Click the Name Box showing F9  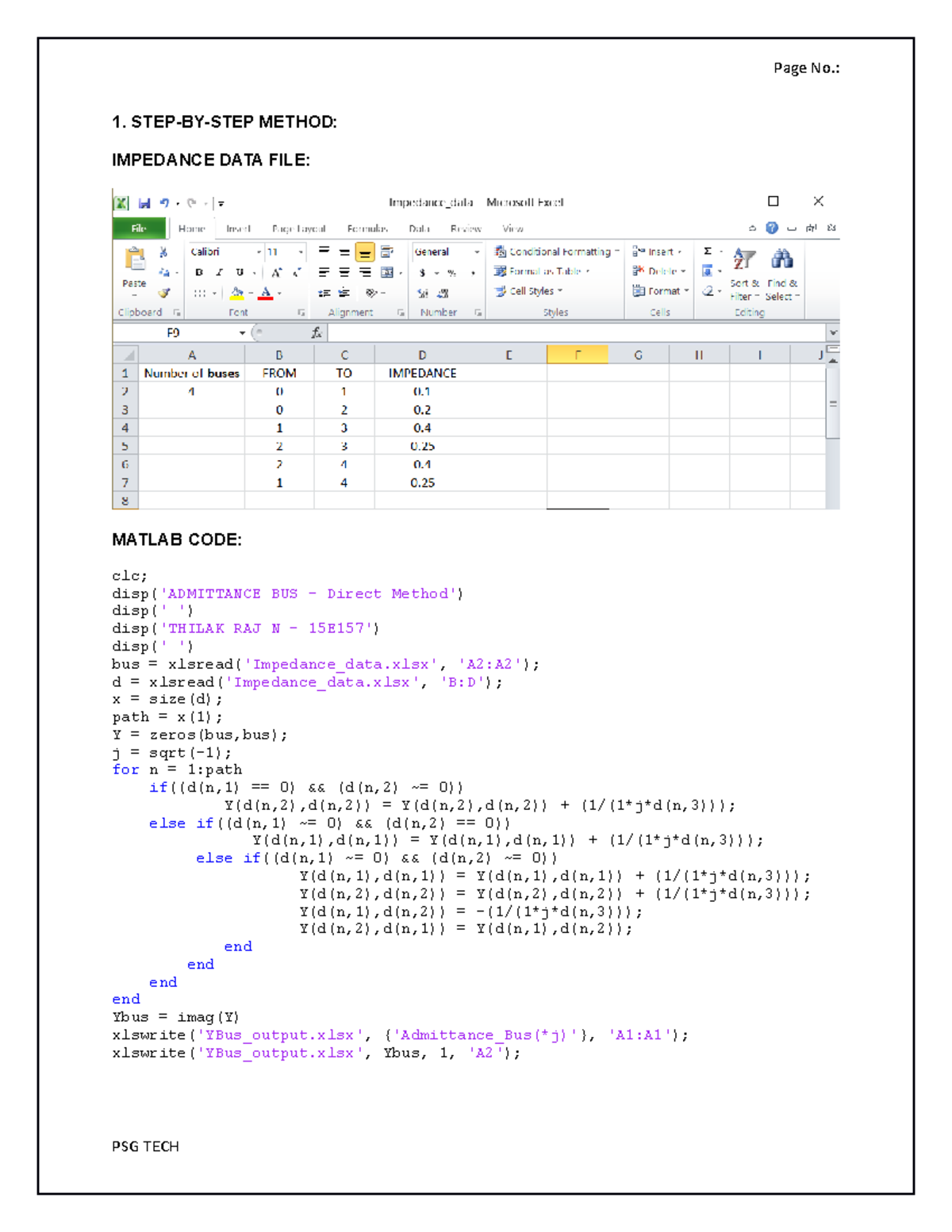click(174, 332)
